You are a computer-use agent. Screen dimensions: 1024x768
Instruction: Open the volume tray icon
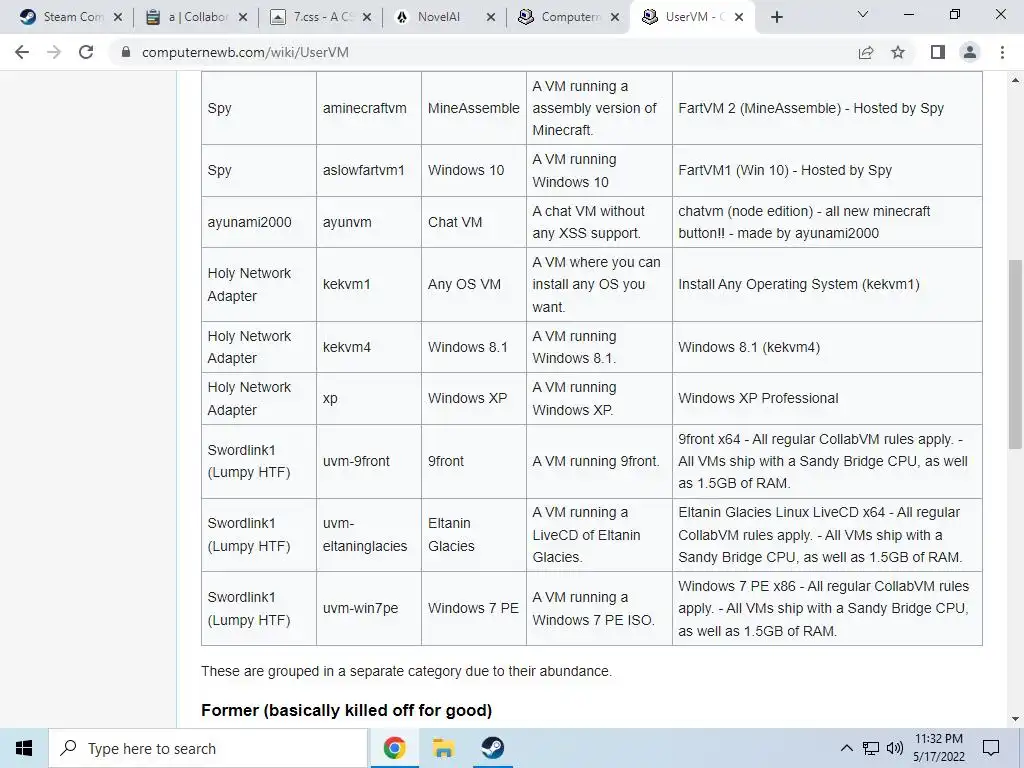pyautogui.click(x=895, y=748)
